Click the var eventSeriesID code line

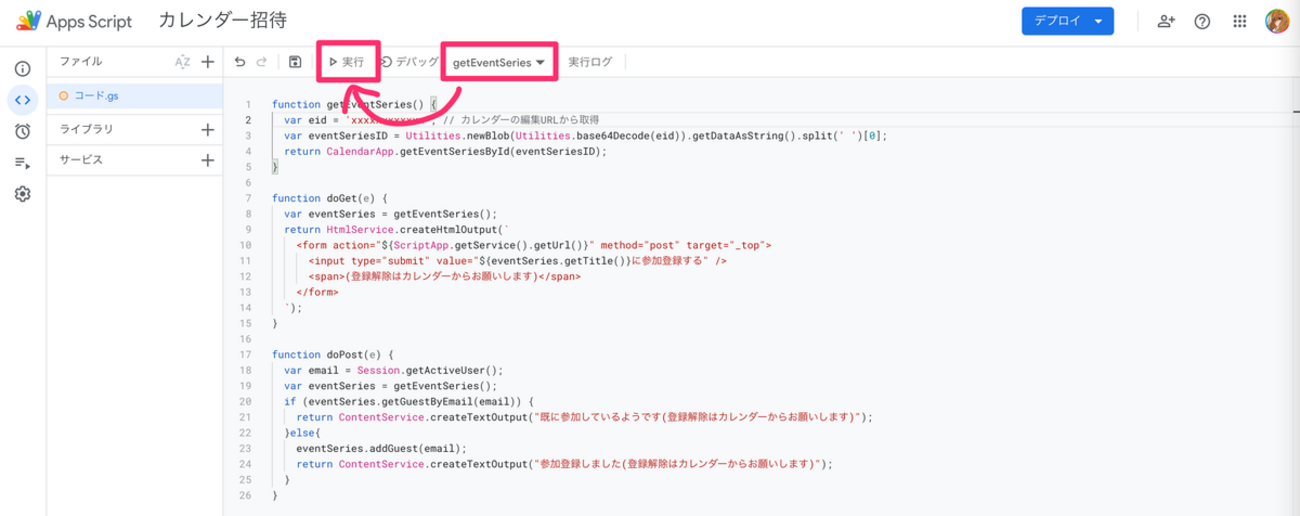(x=585, y=135)
